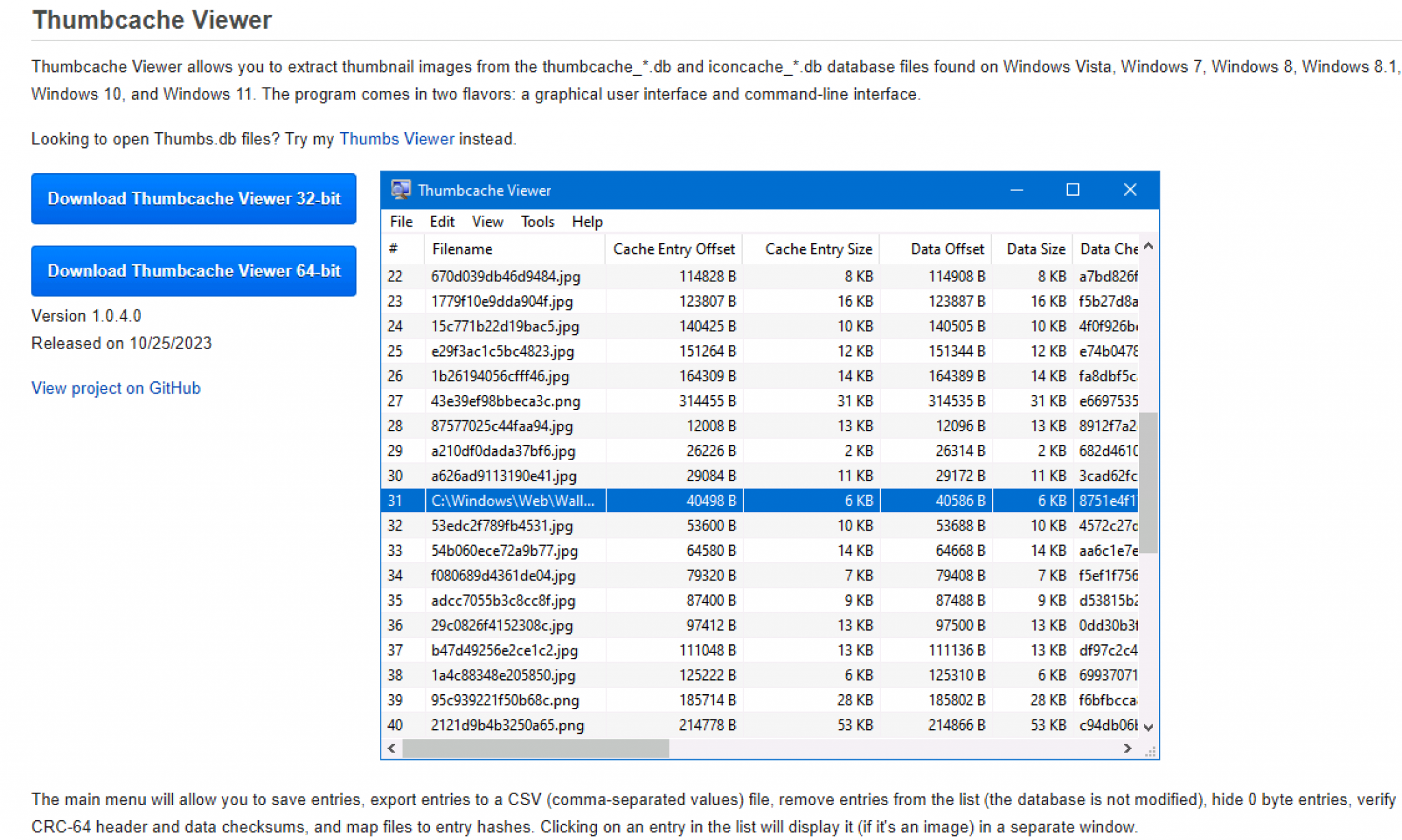Viewport: 1402px width, 840px height.
Task: Click the horizontal scroll right arrow
Action: coord(1127,748)
